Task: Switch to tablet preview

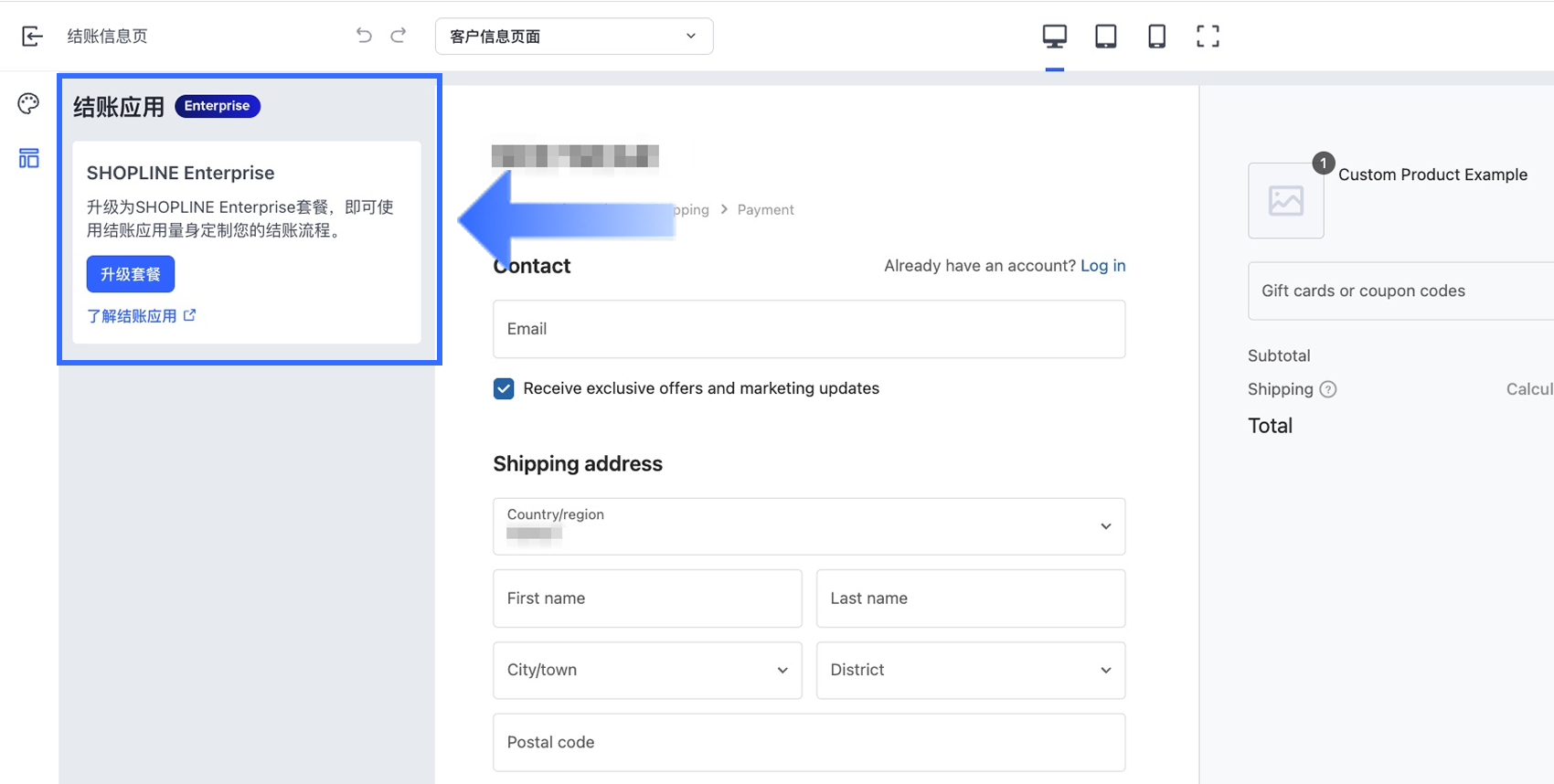Action: pyautogui.click(x=1106, y=36)
